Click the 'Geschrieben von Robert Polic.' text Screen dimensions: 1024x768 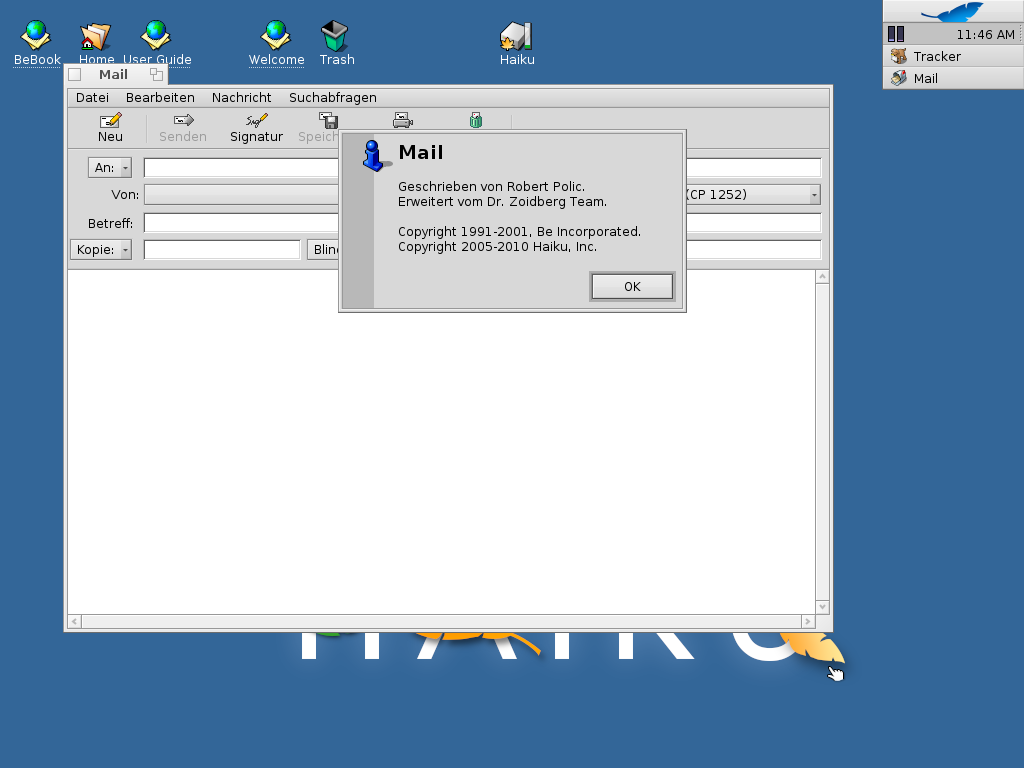491,187
